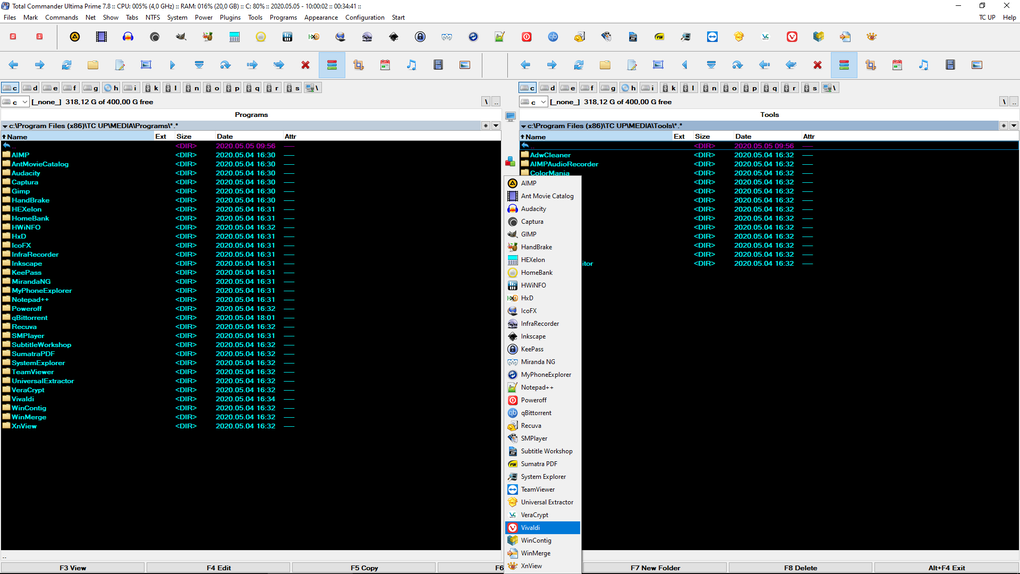1020x574 pixels.
Task: Go to root with left backslash button
Action: (x=486, y=102)
